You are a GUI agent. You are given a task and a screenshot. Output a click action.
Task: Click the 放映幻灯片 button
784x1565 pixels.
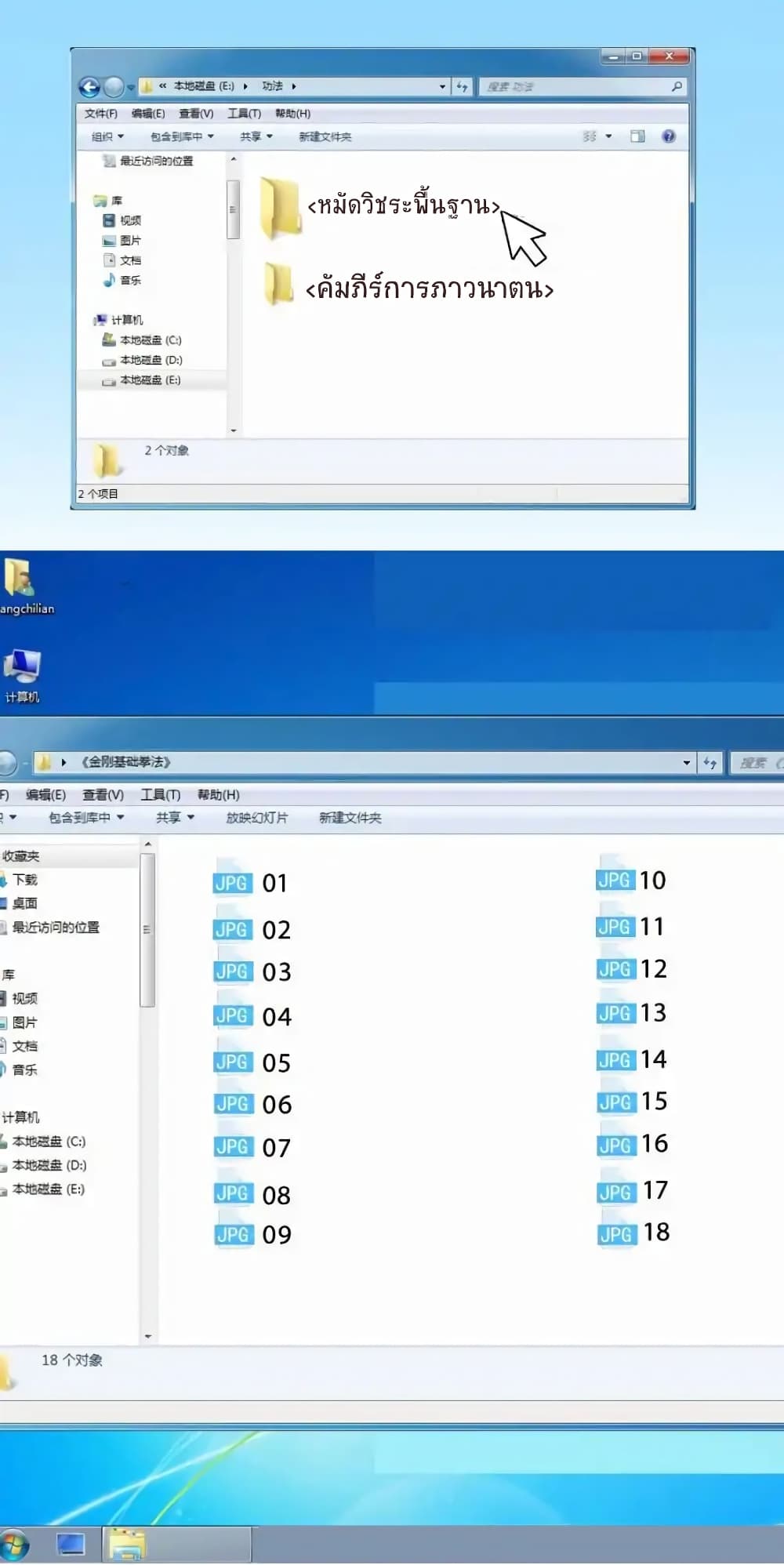tap(256, 818)
